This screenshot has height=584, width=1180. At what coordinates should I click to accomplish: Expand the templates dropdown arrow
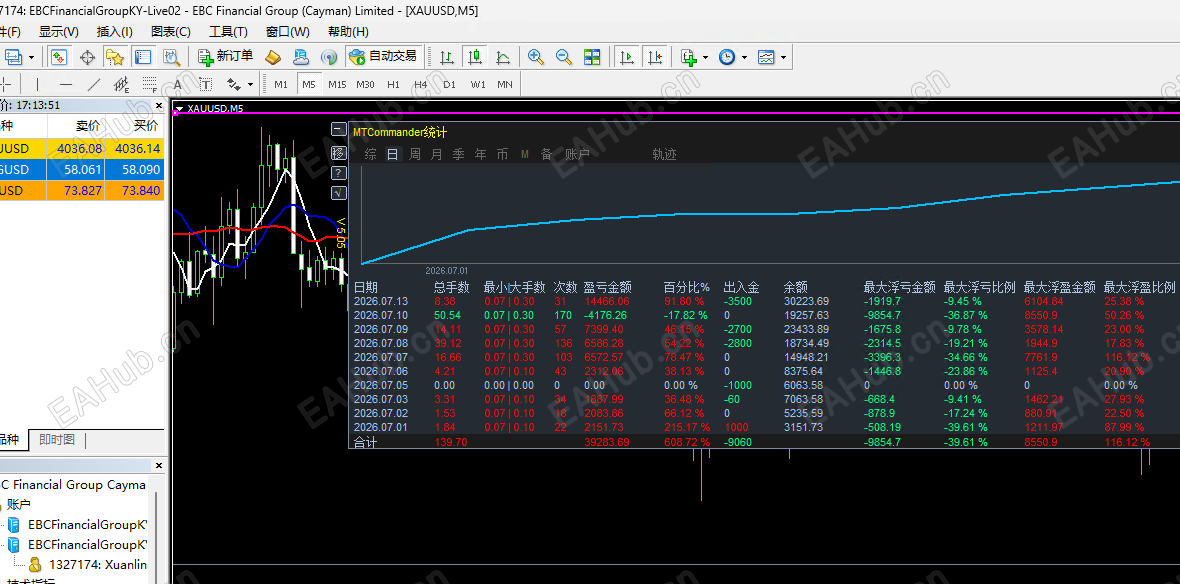coord(783,57)
